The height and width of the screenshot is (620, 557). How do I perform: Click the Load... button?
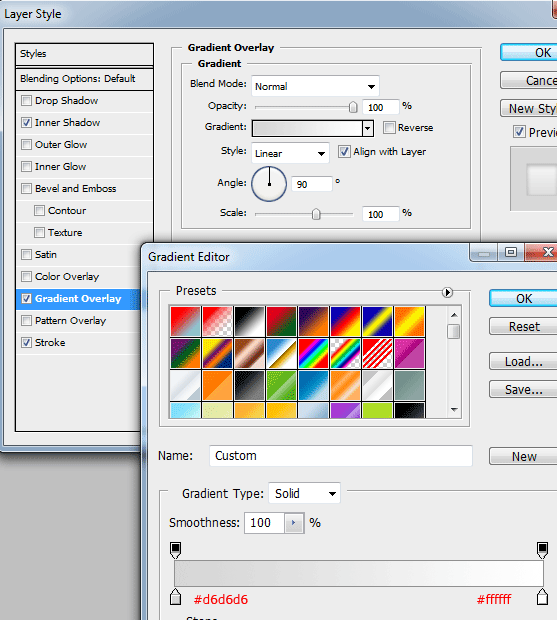(x=523, y=361)
